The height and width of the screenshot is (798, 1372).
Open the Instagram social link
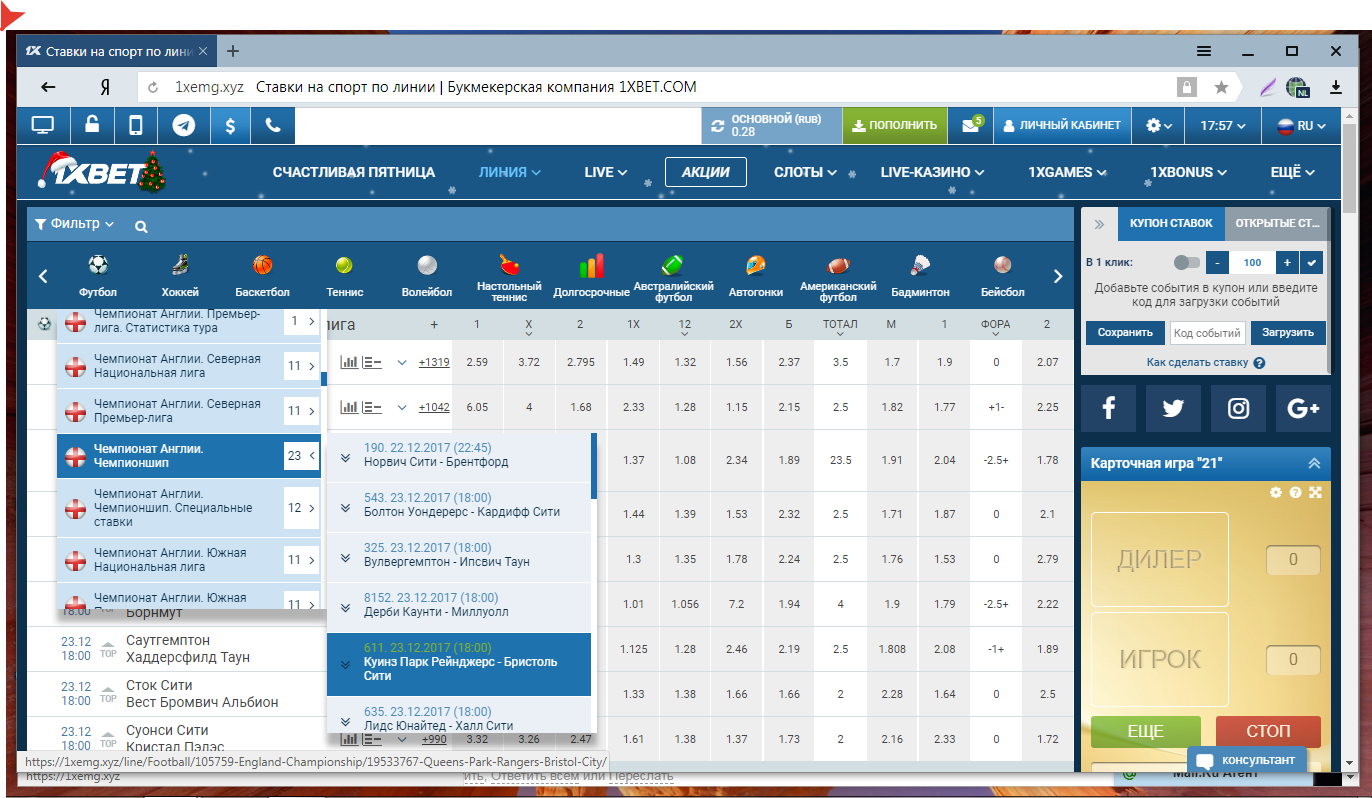1238,408
